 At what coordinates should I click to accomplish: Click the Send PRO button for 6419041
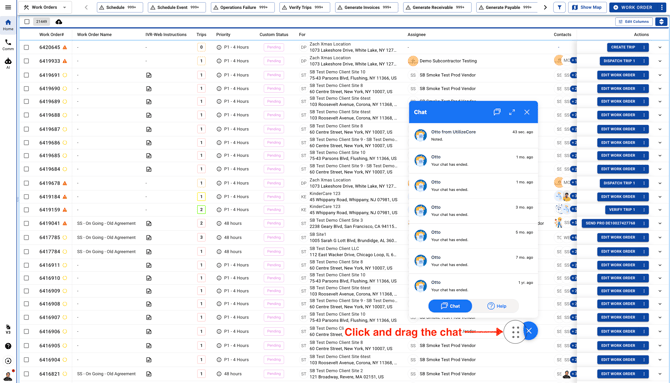pos(611,223)
